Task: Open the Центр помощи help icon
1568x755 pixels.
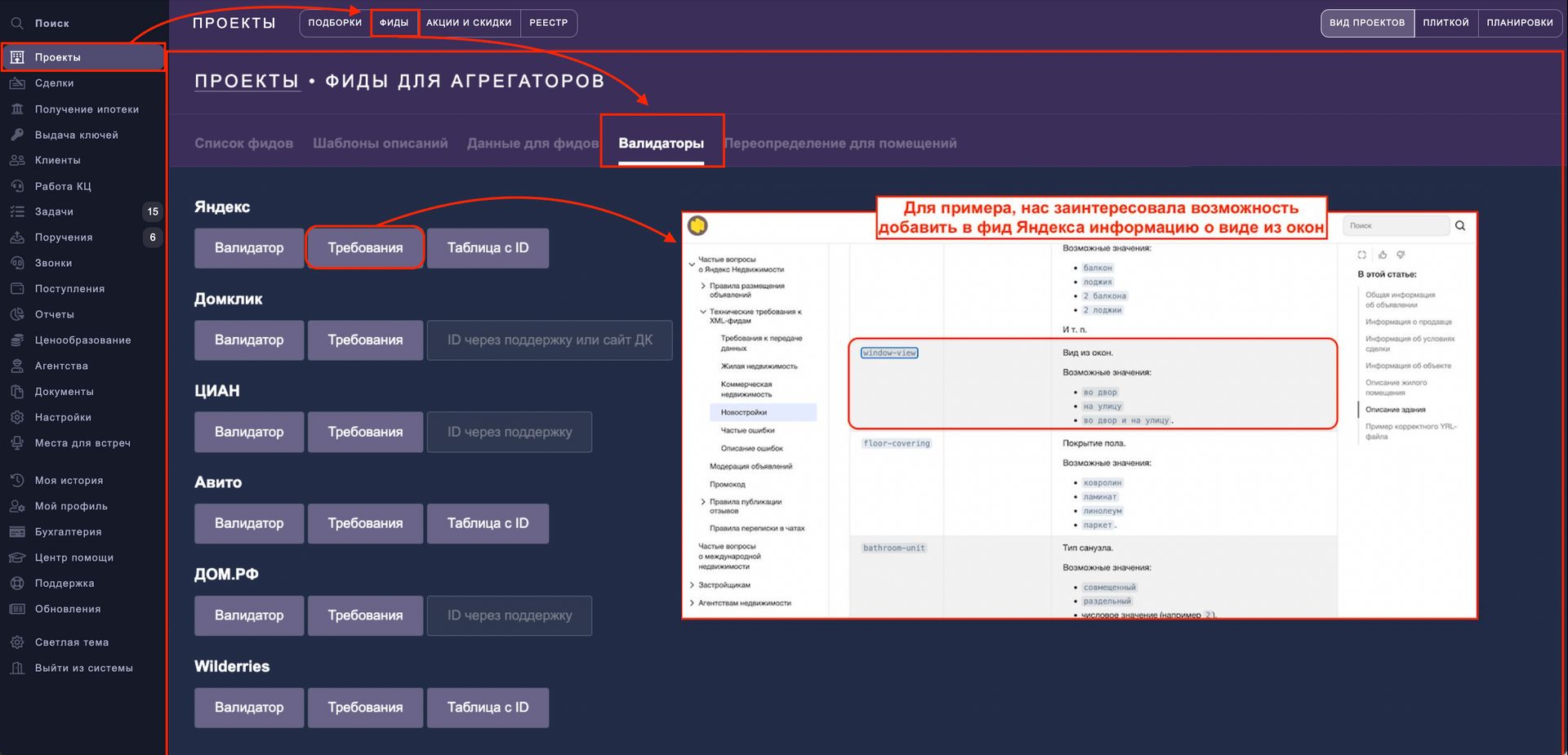Action: 17,557
